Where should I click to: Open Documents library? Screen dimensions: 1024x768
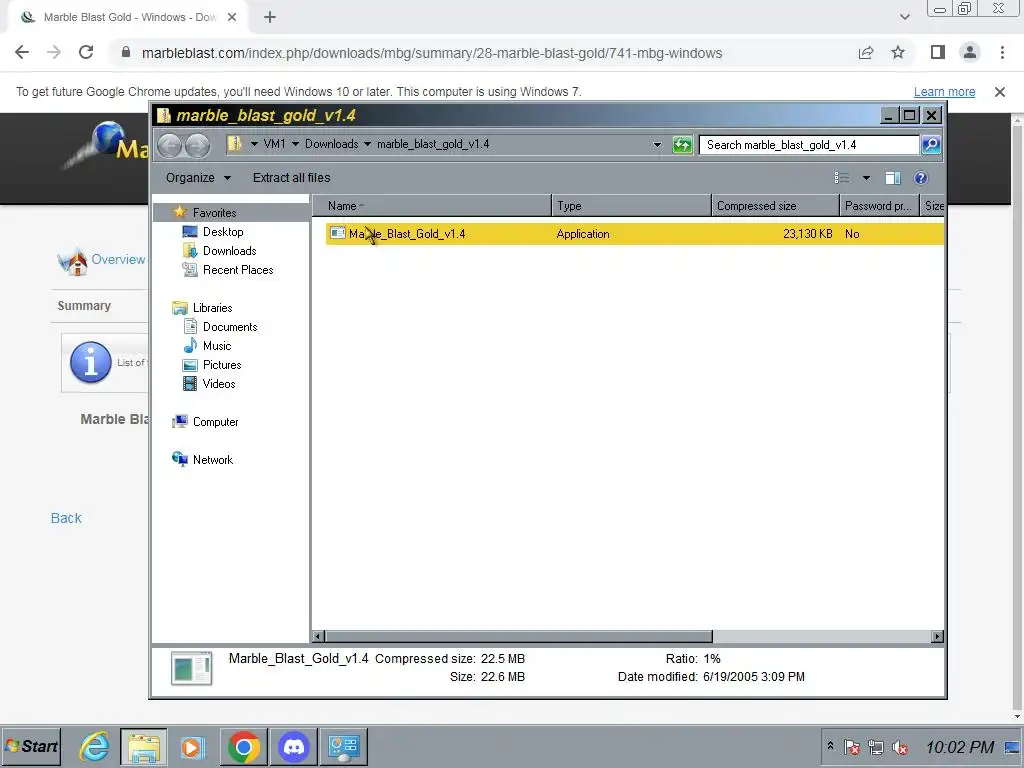pyautogui.click(x=230, y=327)
